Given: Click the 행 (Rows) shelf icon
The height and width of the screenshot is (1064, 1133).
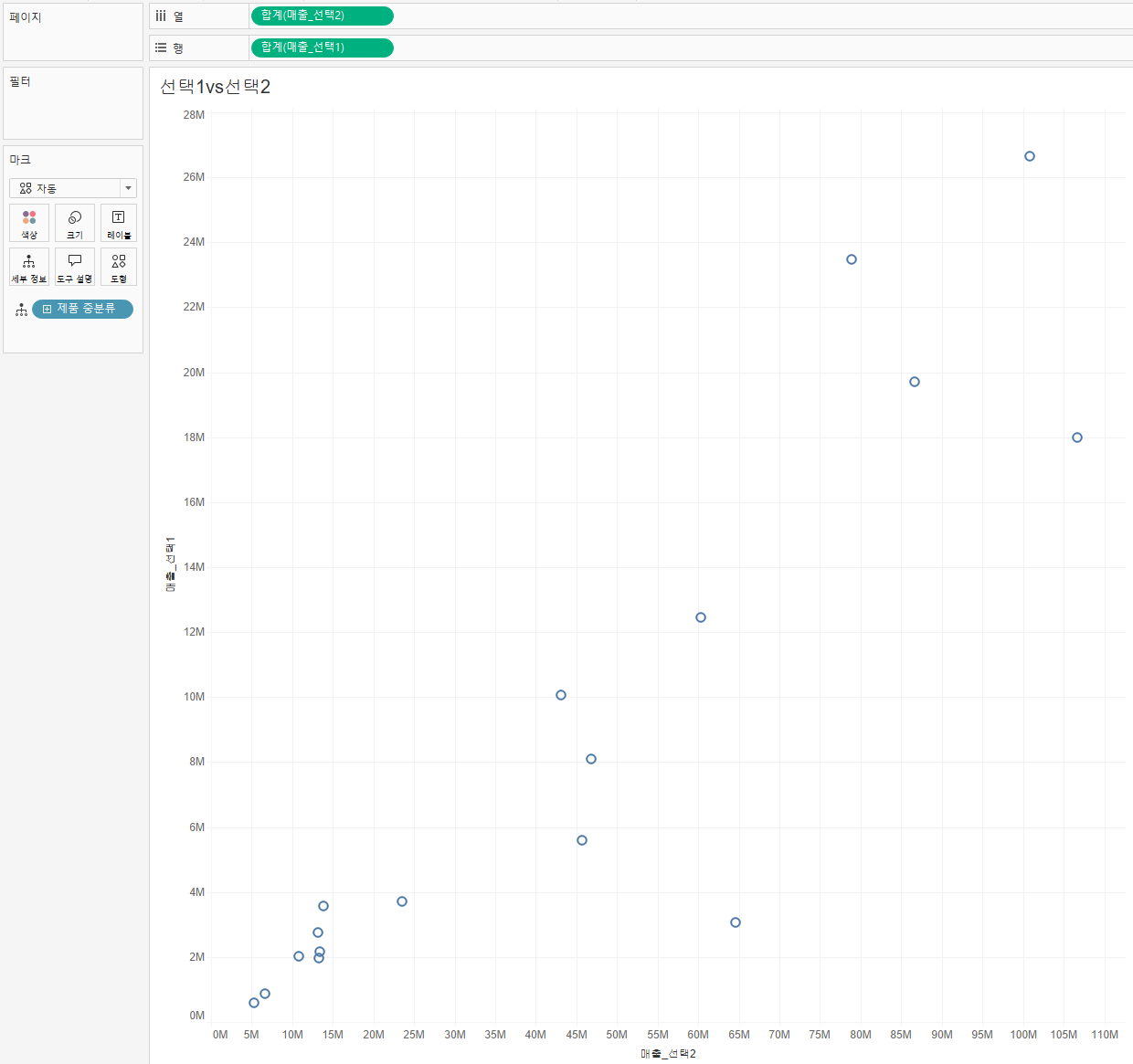Looking at the screenshot, I should point(161,47).
